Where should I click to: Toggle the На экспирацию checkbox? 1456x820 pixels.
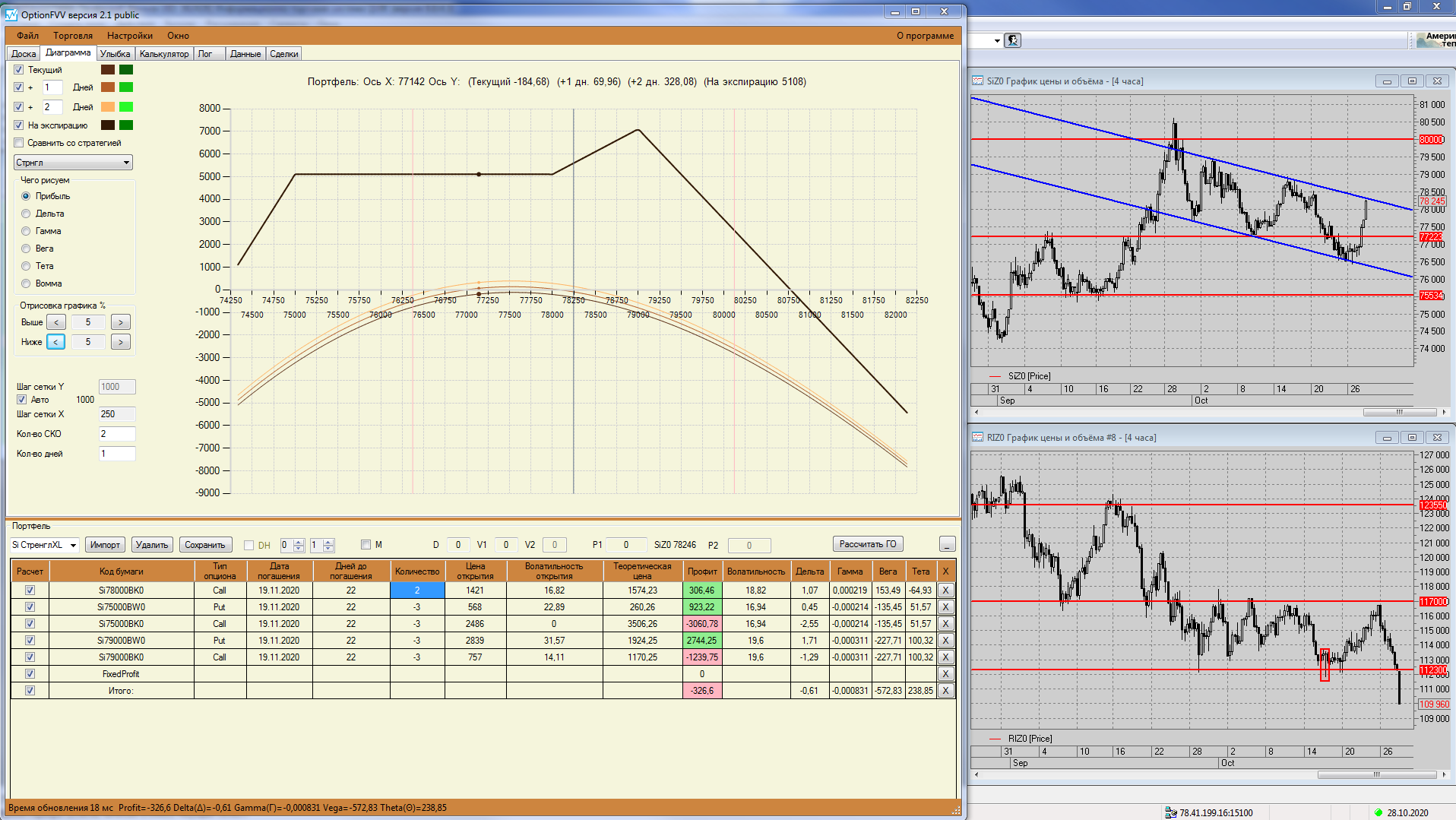19,125
